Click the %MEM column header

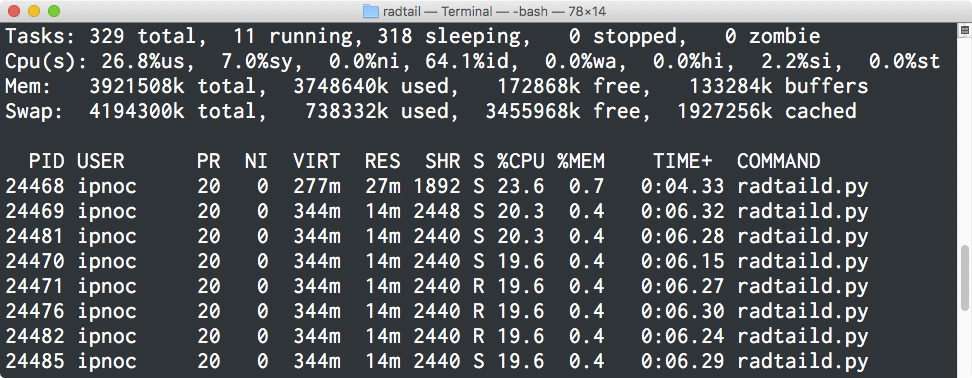pos(581,161)
